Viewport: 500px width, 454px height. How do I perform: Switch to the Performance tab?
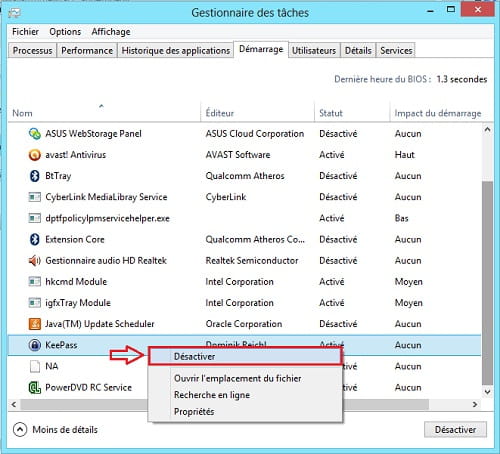87,51
